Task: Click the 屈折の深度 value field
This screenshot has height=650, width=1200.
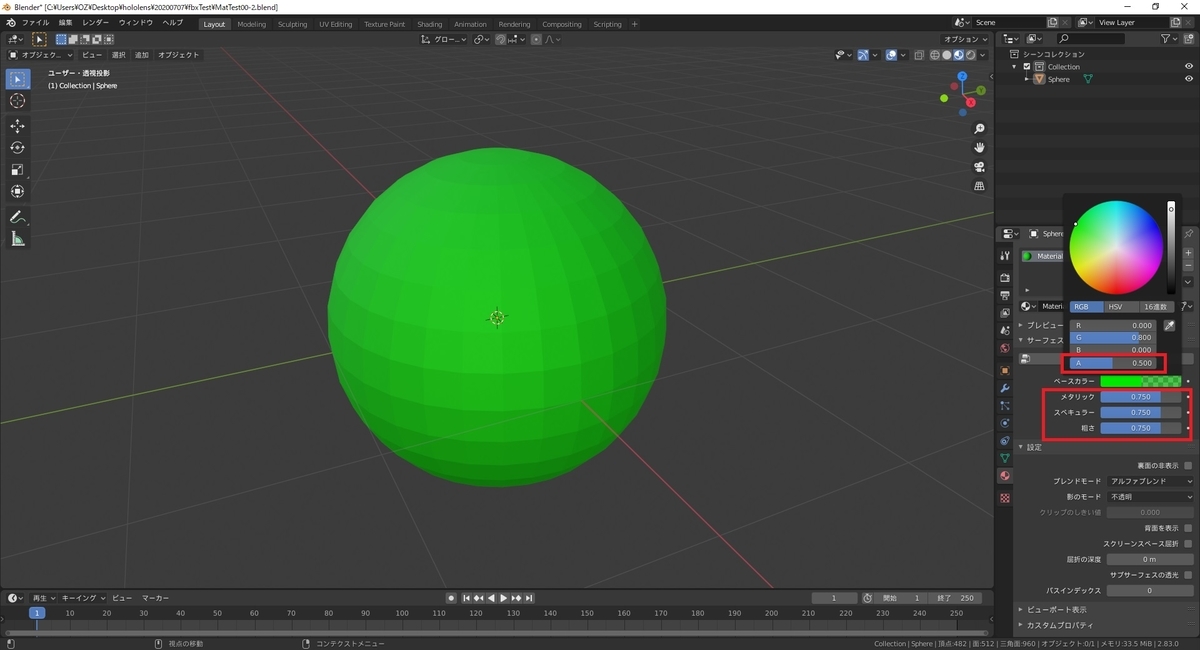Action: click(1150, 559)
